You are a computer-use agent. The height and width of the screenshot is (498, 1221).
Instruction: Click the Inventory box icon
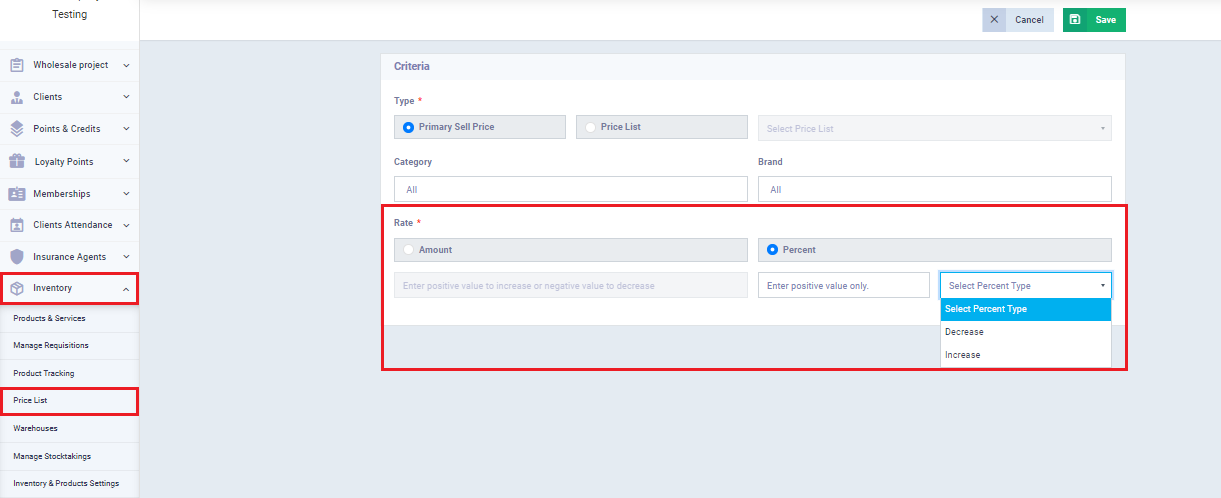point(17,288)
